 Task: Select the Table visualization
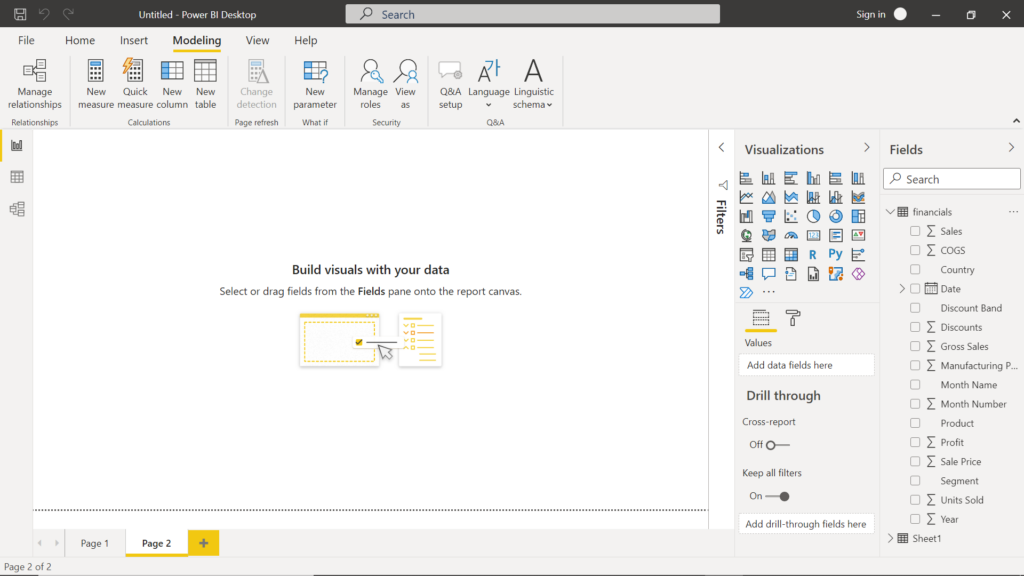[x=768, y=255]
